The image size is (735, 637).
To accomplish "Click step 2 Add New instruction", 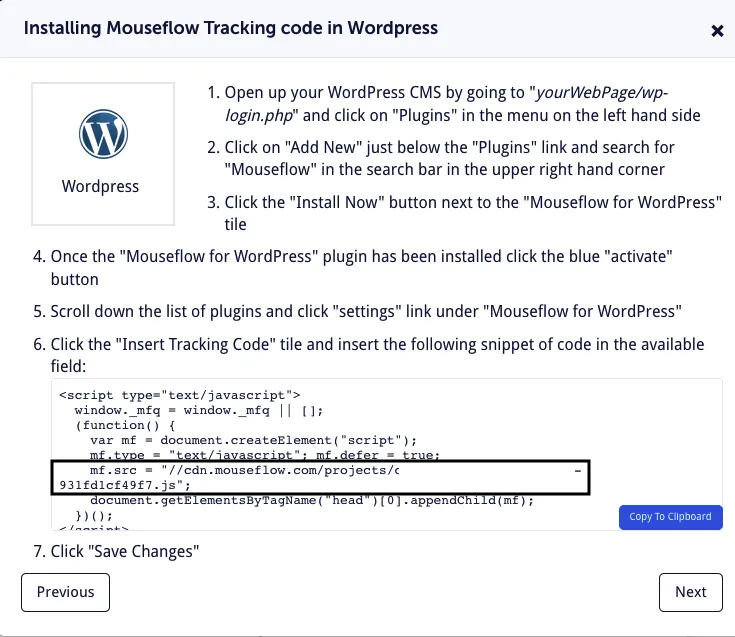I will pos(441,158).
